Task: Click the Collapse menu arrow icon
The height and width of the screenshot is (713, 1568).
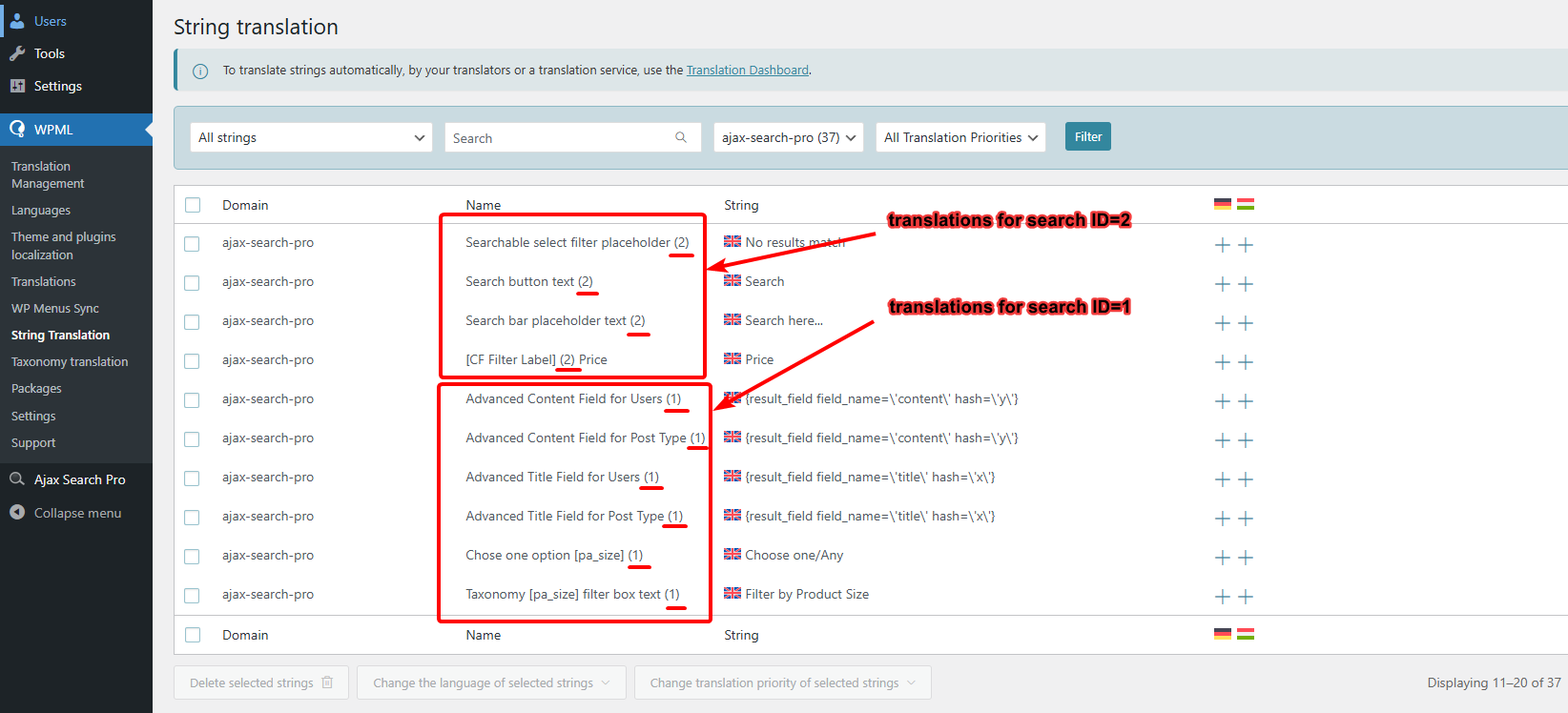Action: pyautogui.click(x=17, y=513)
